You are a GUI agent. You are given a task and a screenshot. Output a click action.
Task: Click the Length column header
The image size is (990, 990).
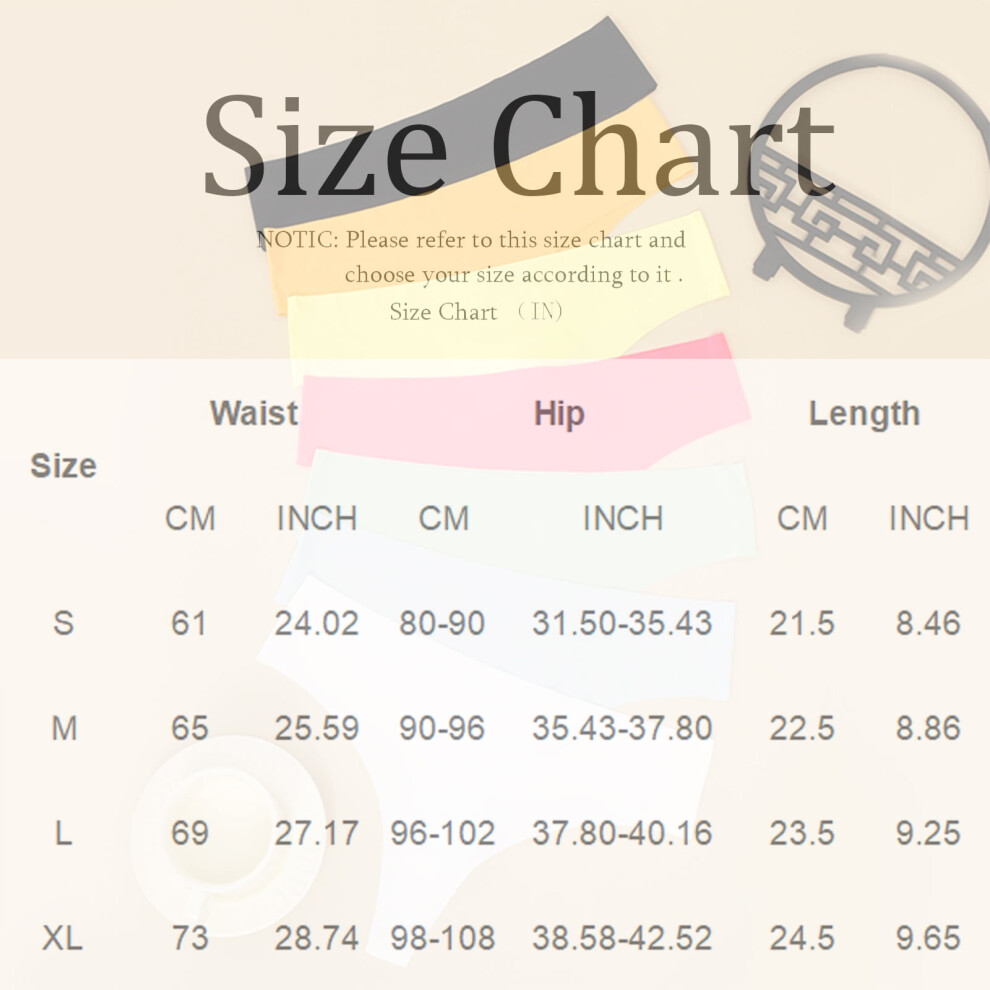pos(864,415)
